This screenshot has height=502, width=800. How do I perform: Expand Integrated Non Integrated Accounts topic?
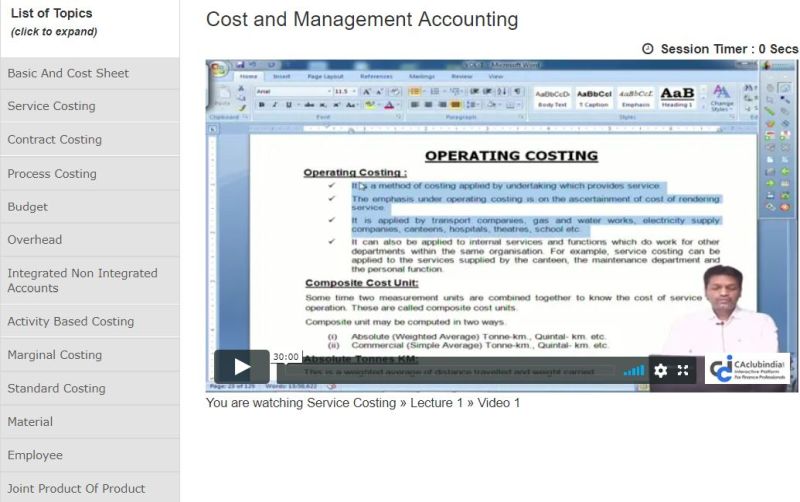pyautogui.click(x=82, y=280)
